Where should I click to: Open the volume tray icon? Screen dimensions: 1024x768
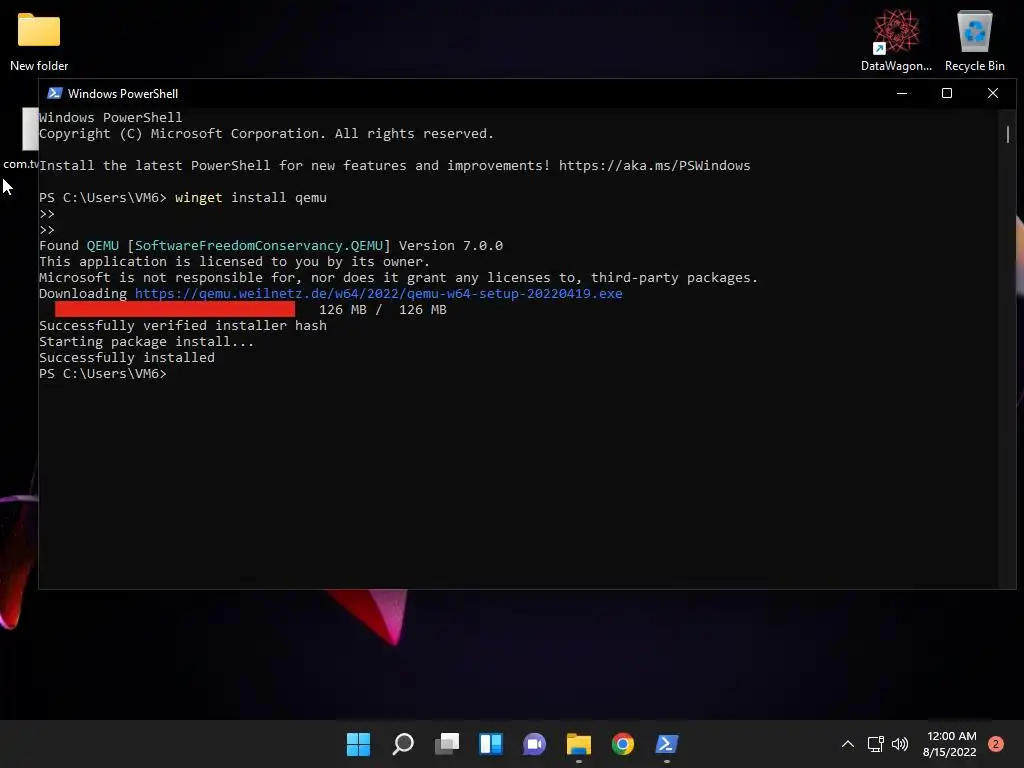(900, 744)
